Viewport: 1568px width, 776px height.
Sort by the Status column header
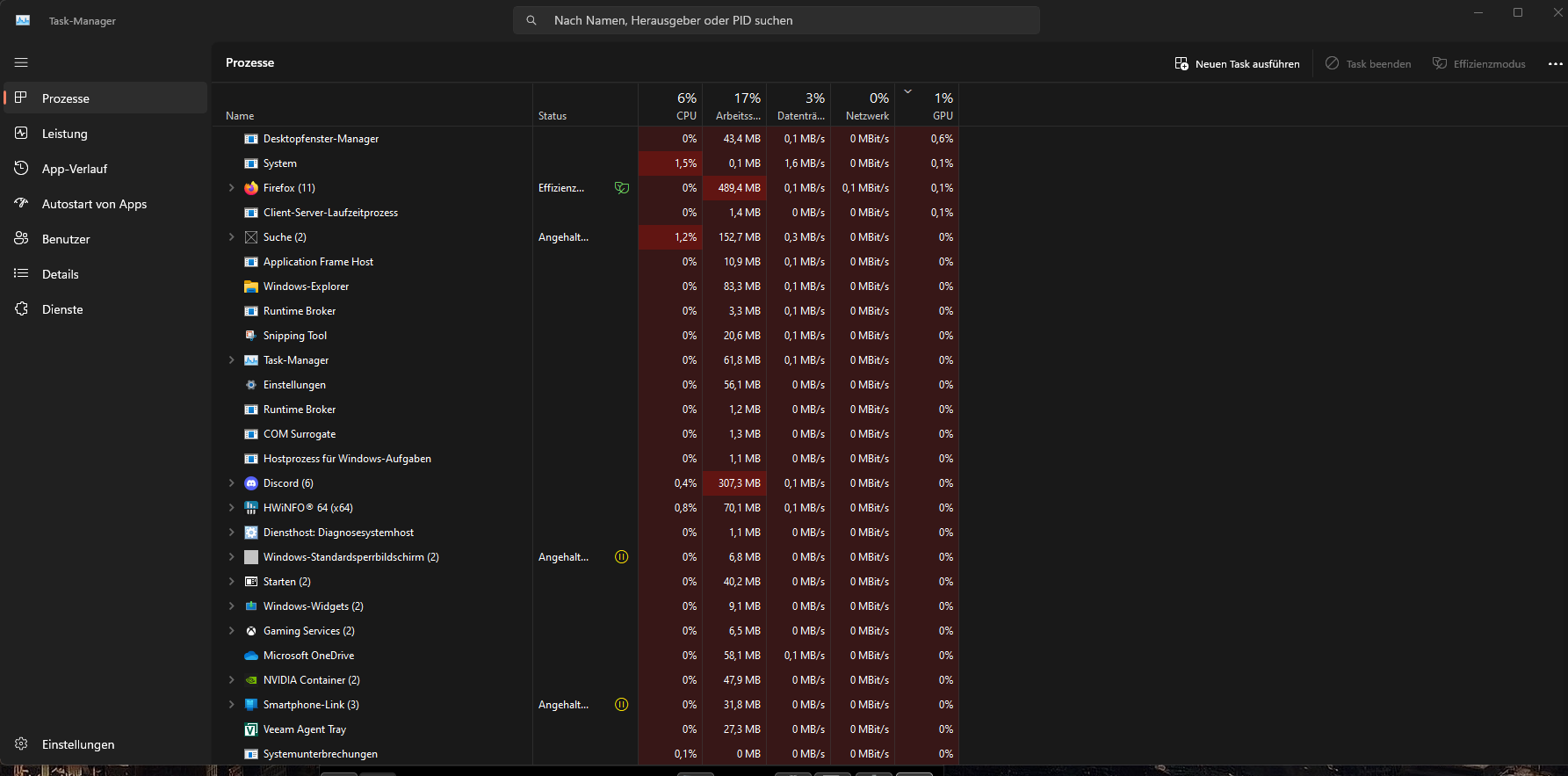tap(586, 105)
